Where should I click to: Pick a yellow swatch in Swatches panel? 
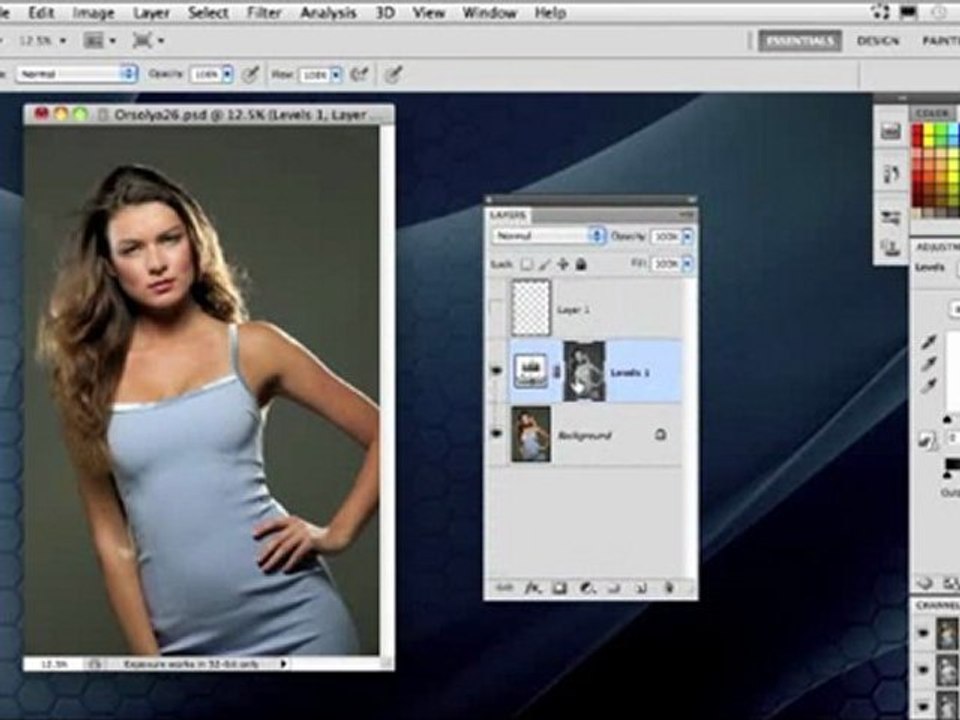929,130
